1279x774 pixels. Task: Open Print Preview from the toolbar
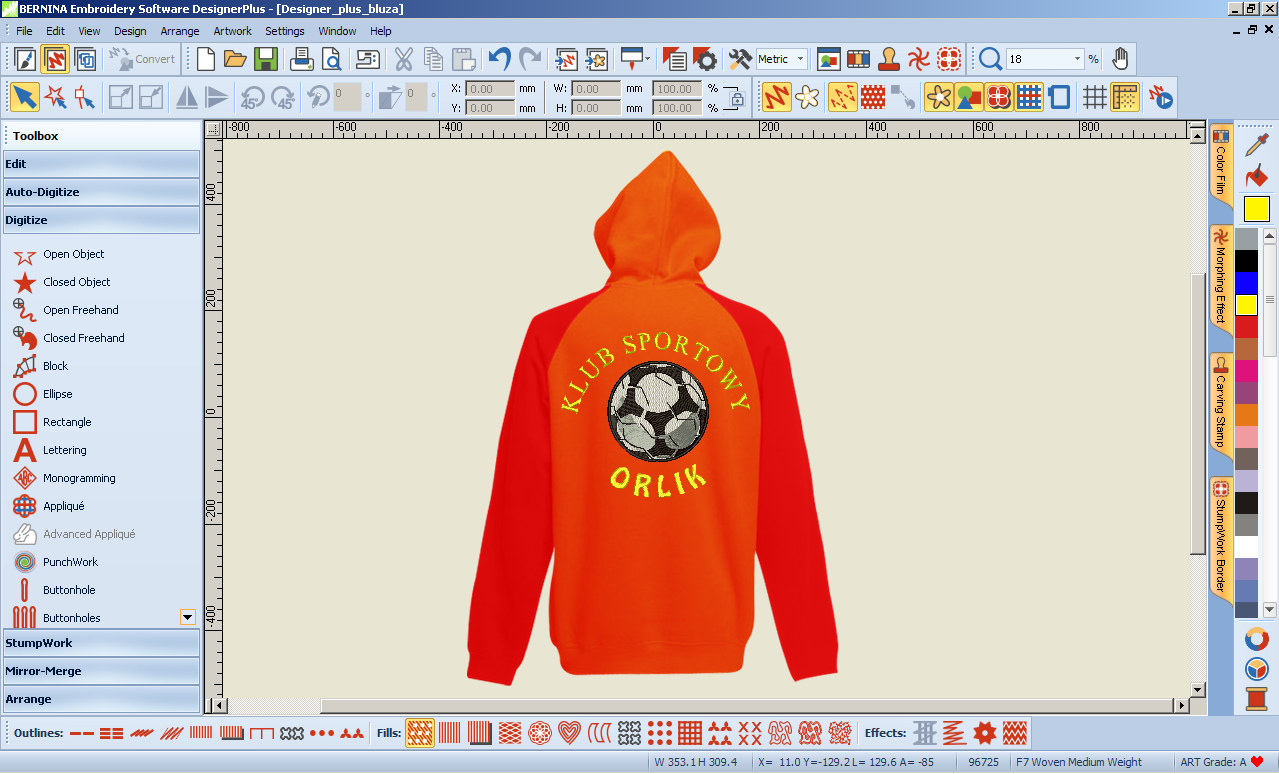331,59
